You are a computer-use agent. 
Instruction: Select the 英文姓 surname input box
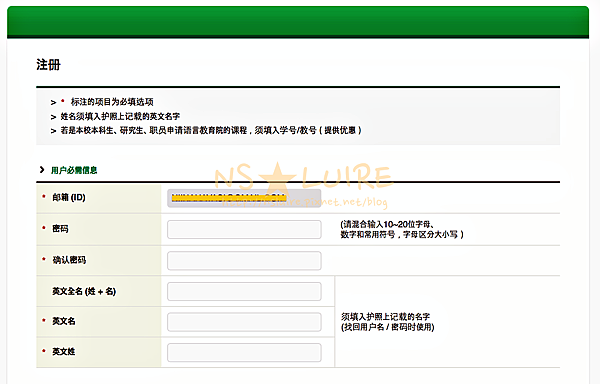(x=244, y=353)
